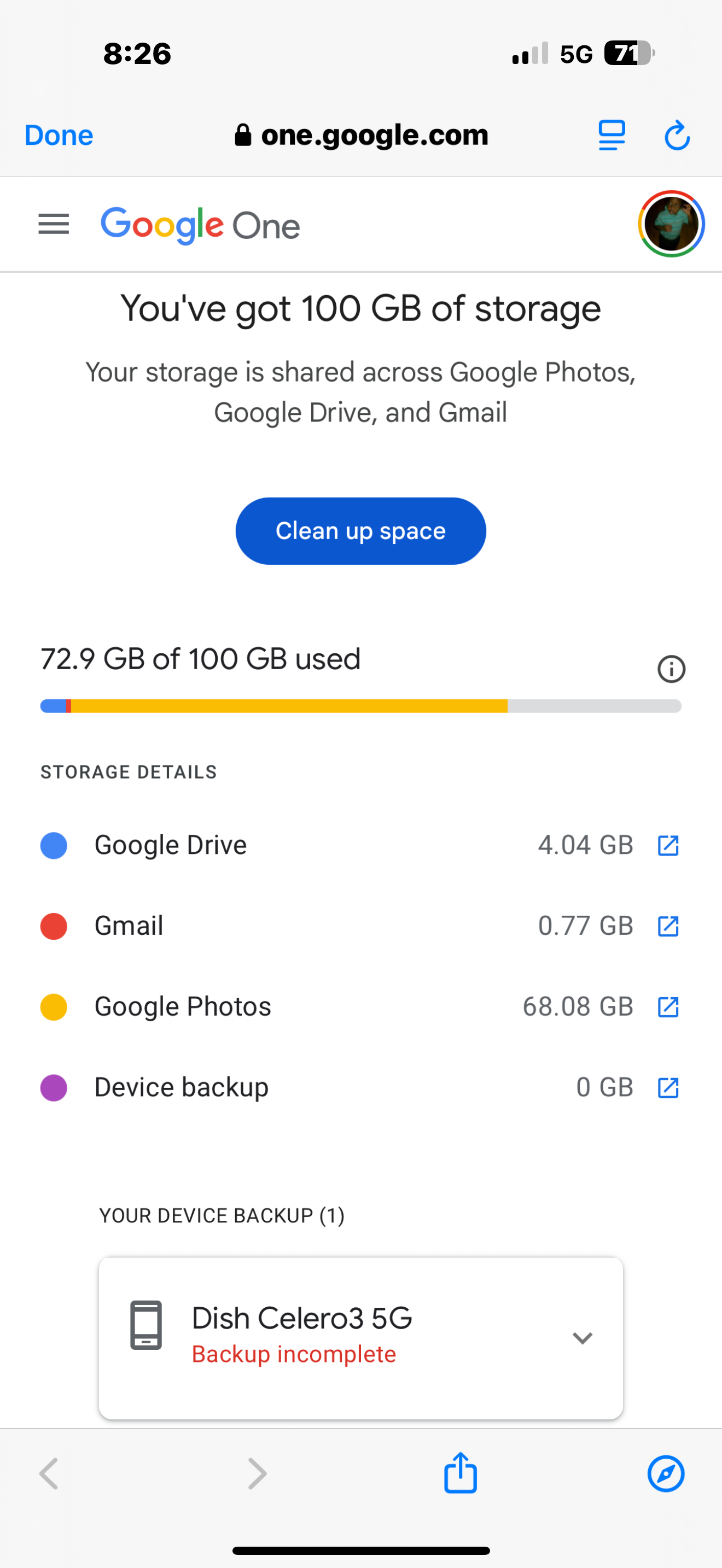Viewport: 722px width, 1568px height.
Task: Tap the storage usage progress bar
Action: tap(360, 706)
